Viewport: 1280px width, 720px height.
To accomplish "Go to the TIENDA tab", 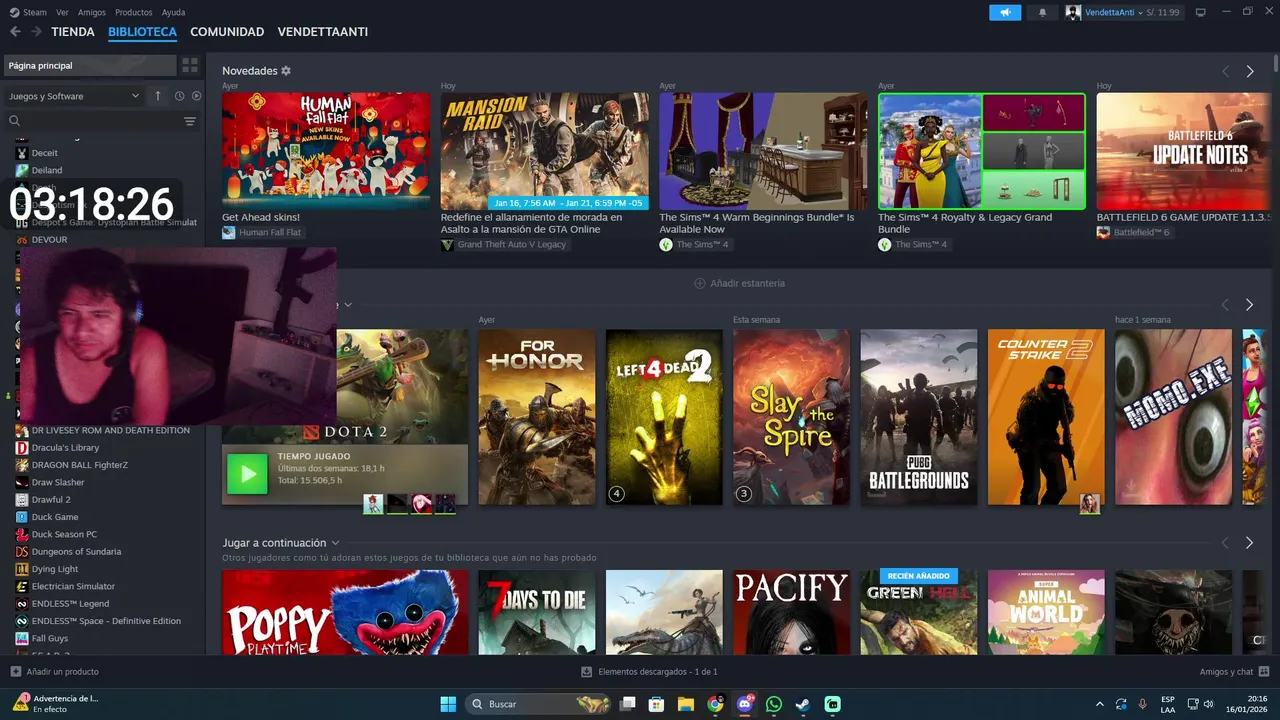I will click(73, 32).
